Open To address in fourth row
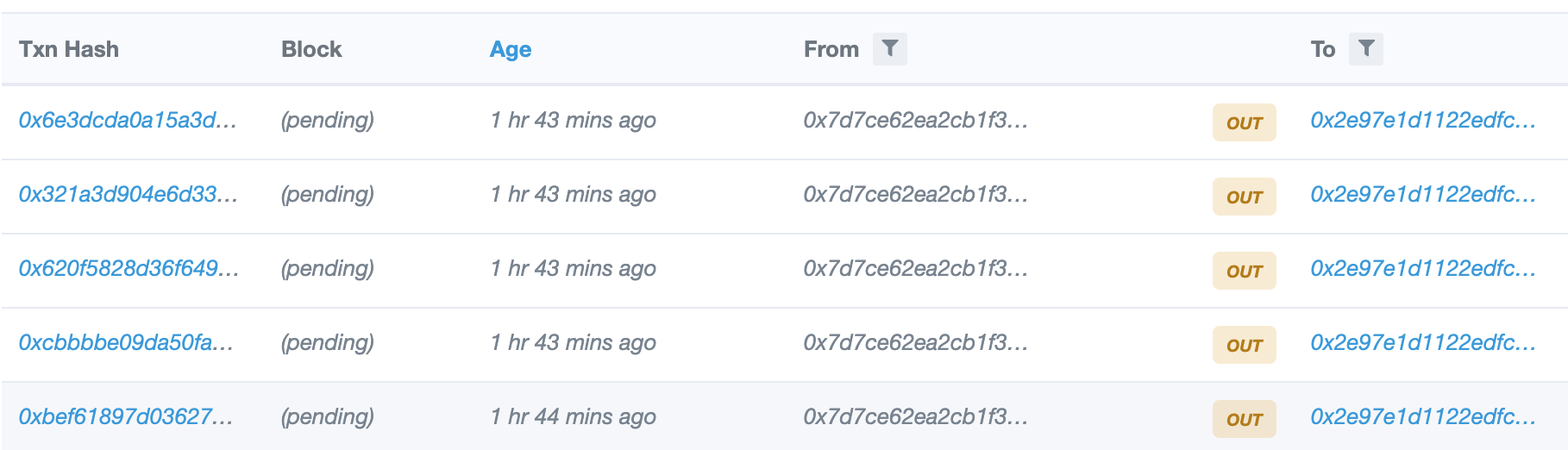Screen dimensions: 1568x450 [1423, 342]
